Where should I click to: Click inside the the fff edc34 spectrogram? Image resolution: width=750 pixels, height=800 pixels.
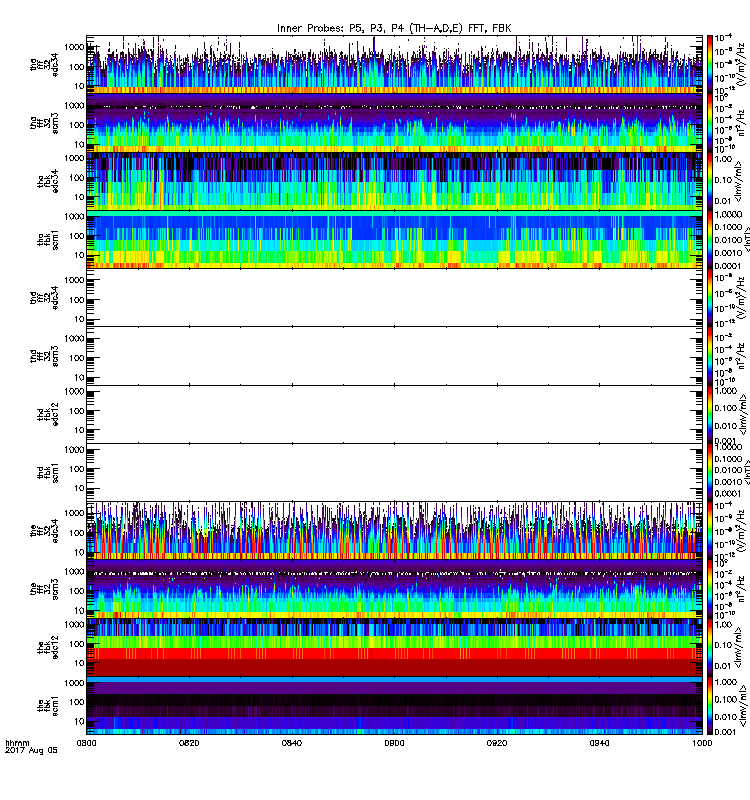coord(394,531)
